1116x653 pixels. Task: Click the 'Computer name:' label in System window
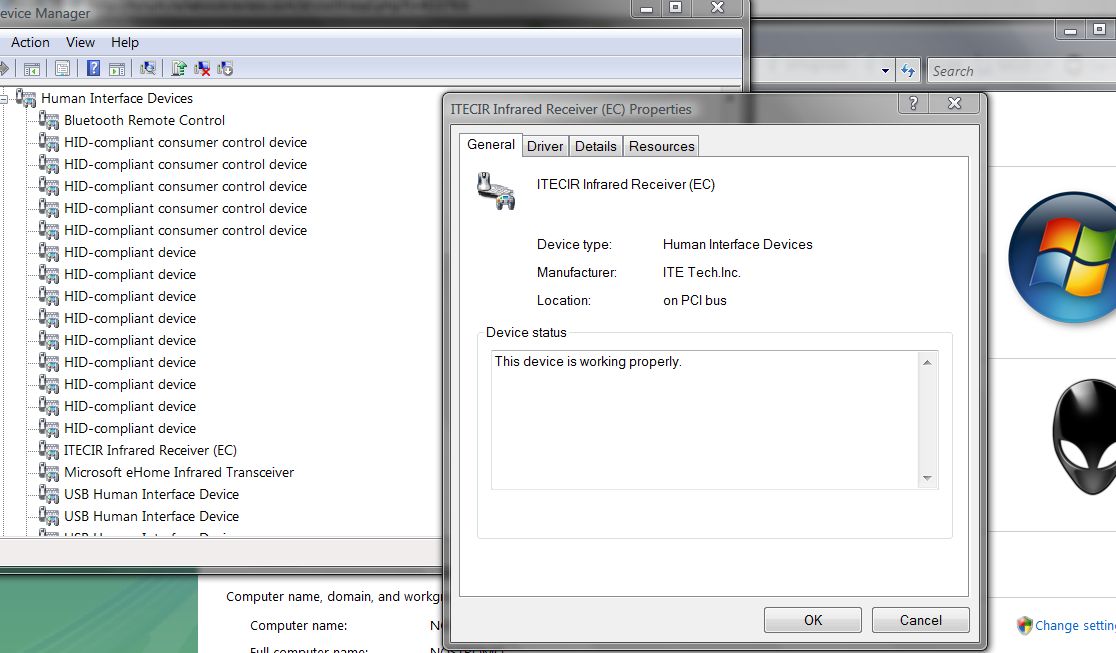pos(298,625)
